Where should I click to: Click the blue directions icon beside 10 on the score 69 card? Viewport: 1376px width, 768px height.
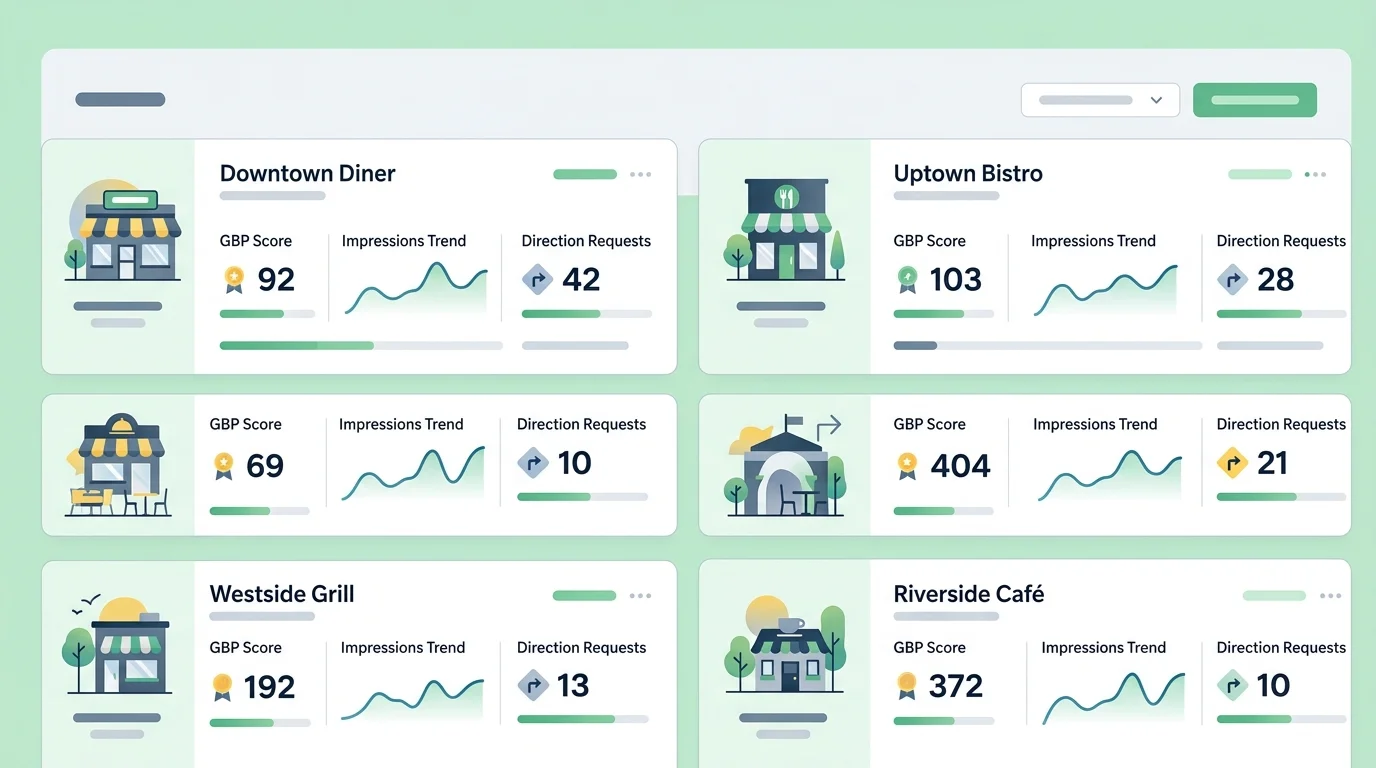533,463
